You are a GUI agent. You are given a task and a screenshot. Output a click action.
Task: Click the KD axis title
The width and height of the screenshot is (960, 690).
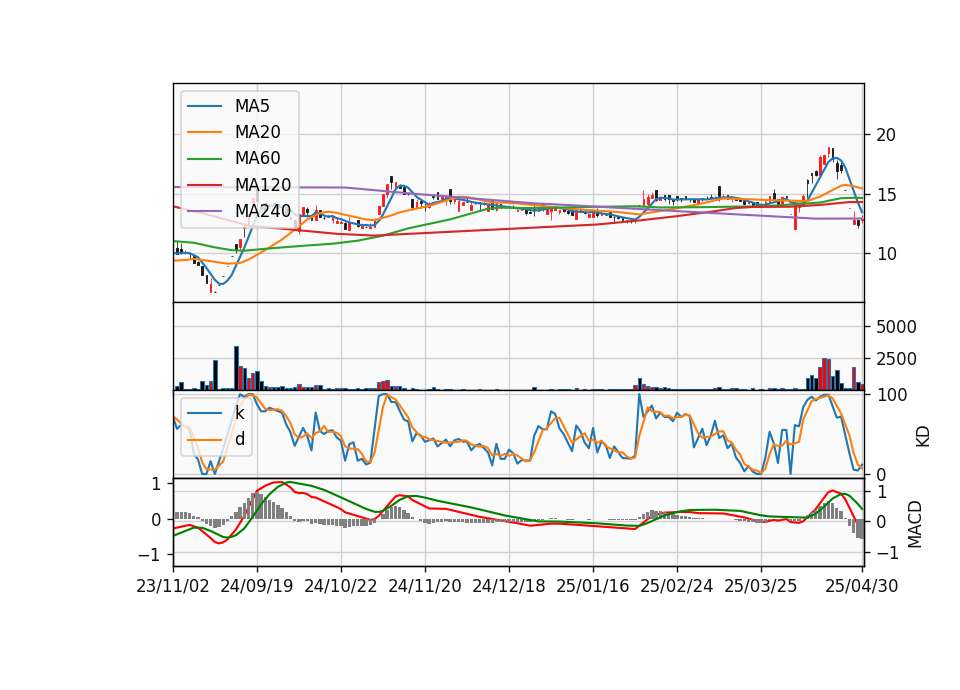(923, 437)
